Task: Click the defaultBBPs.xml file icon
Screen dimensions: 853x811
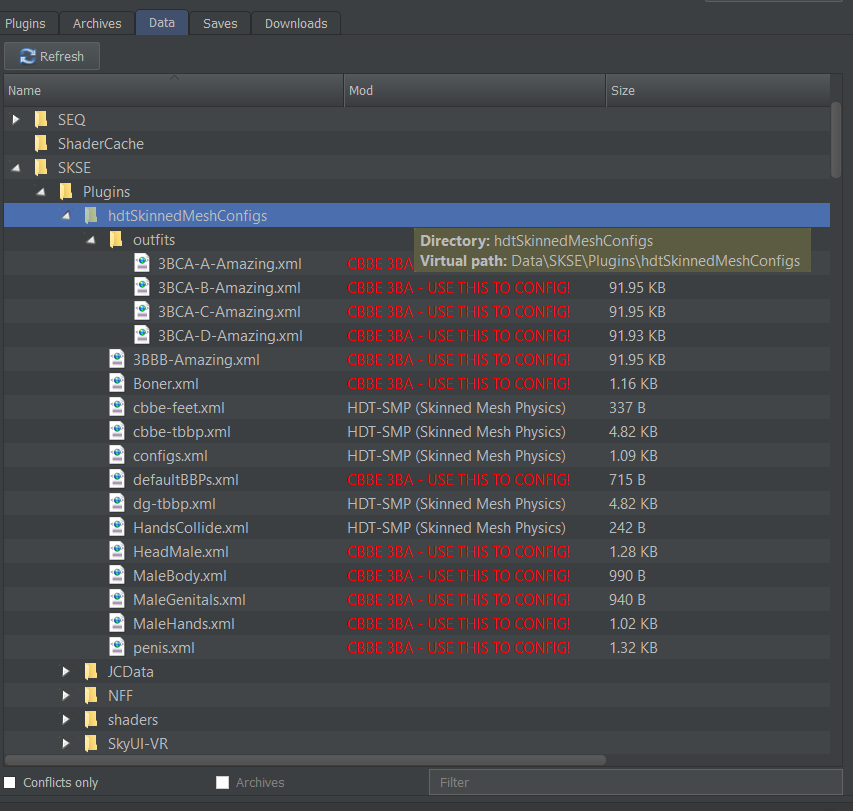Action: coord(117,478)
